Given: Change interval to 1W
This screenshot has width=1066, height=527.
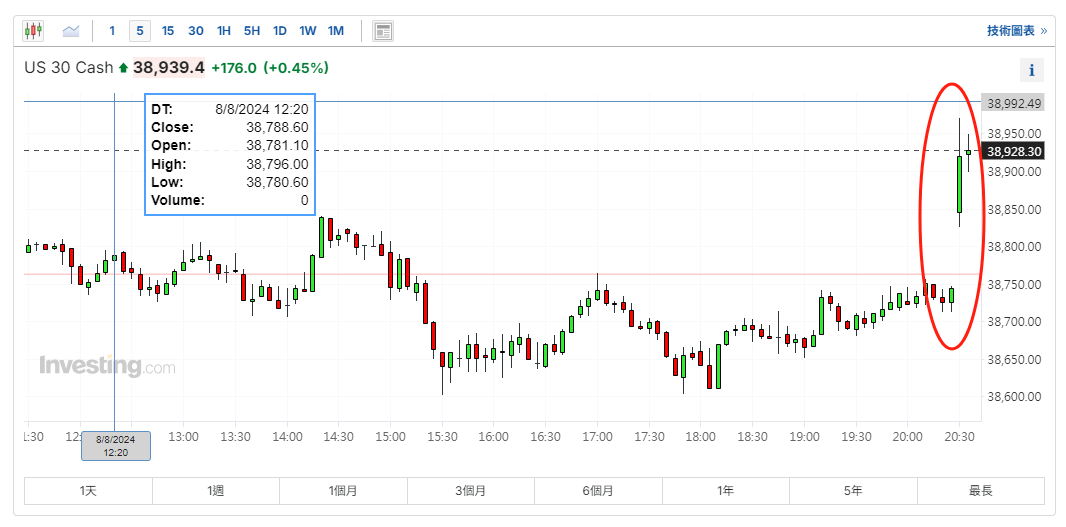Looking at the screenshot, I should coord(308,31).
